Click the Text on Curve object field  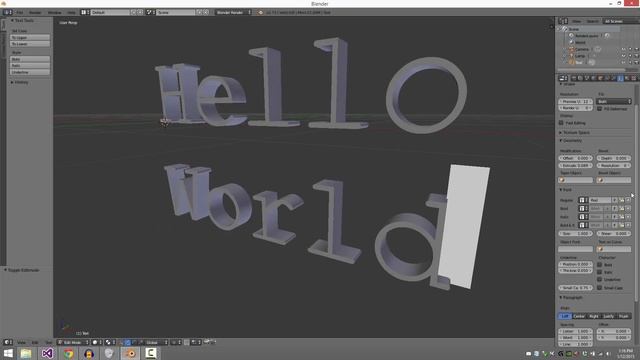tap(614, 249)
